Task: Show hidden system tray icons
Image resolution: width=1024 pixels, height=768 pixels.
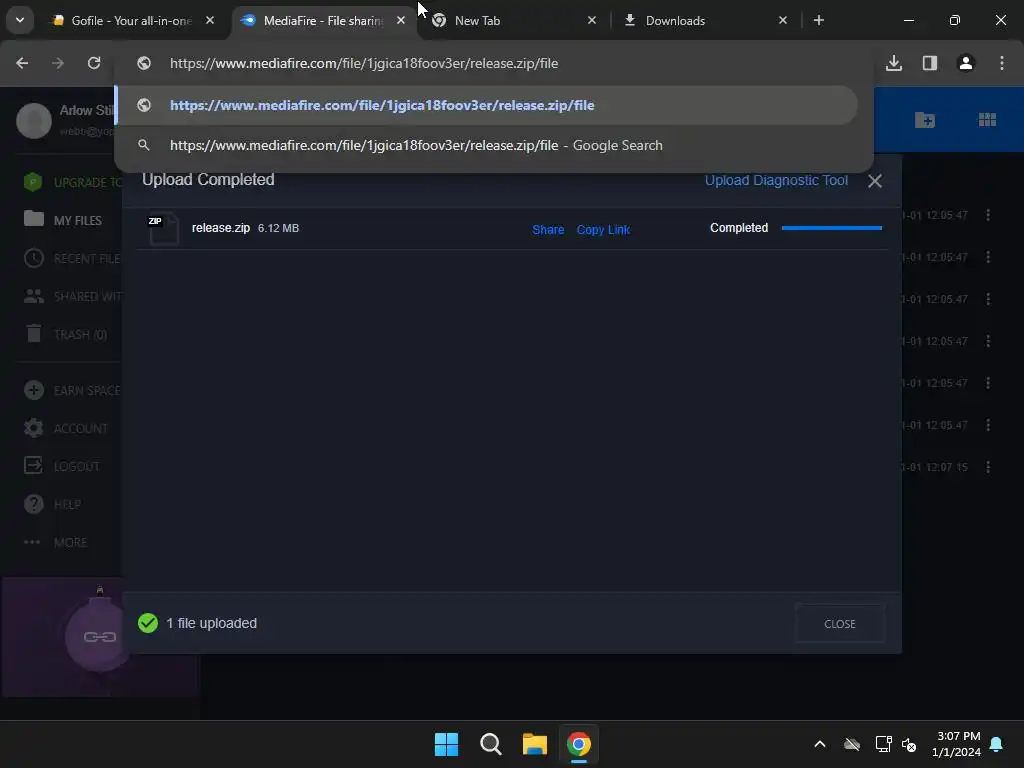Action: pyautogui.click(x=820, y=744)
